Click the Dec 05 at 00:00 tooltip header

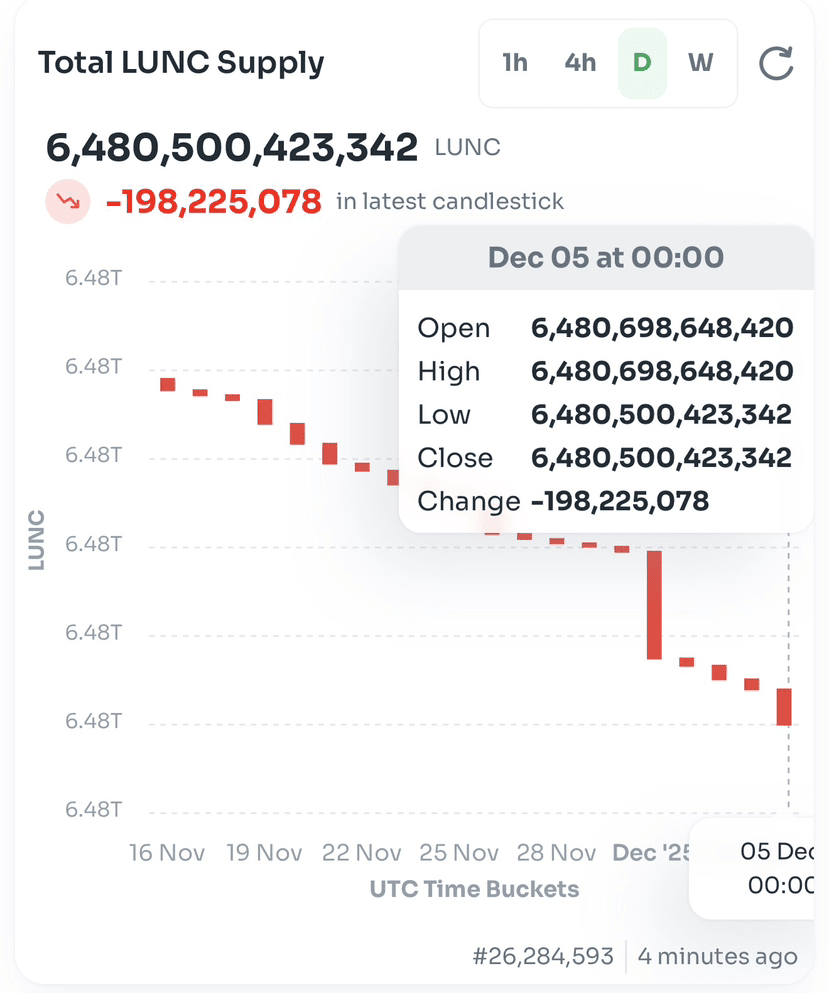click(x=605, y=258)
